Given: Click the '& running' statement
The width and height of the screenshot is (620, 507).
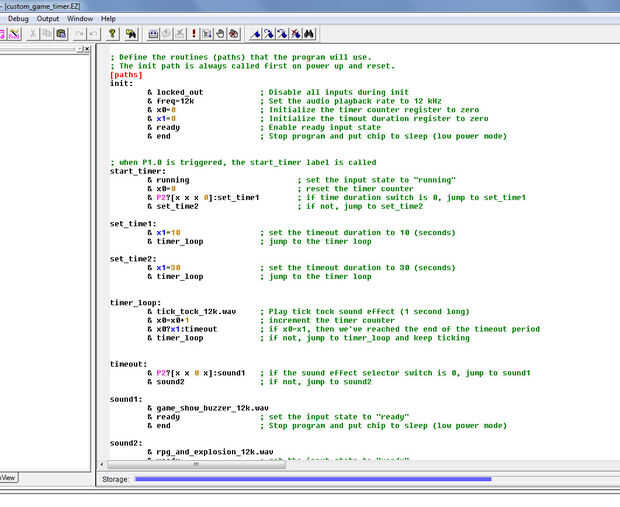Looking at the screenshot, I should coord(168,180).
